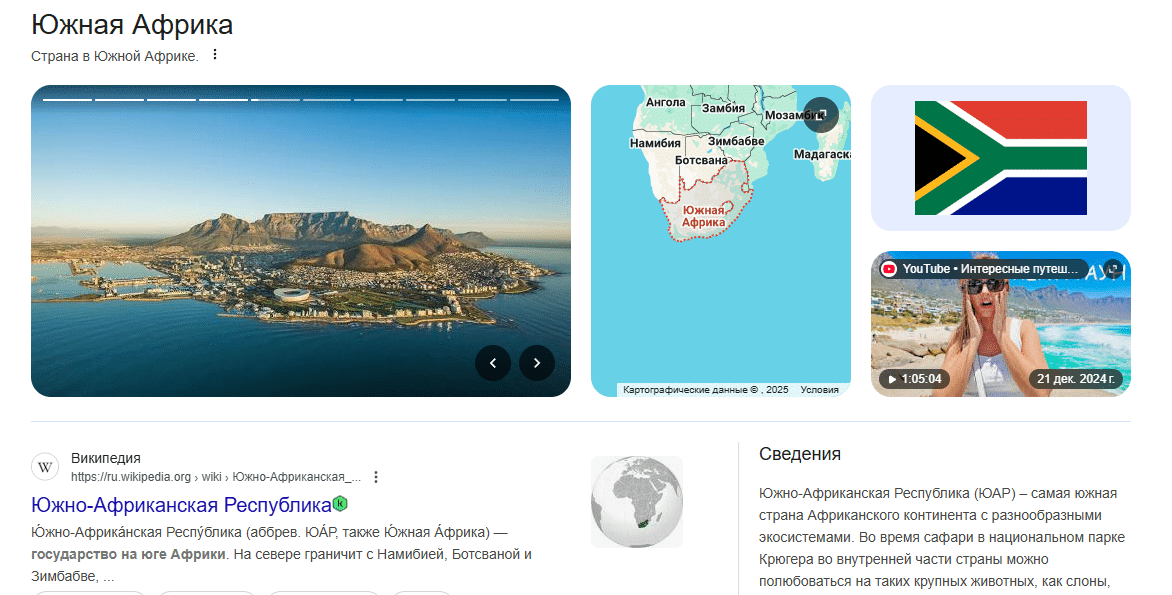This screenshot has height=595, width=1172.
Task: Click the play icon beside 1:05:04
Action: [x=889, y=379]
